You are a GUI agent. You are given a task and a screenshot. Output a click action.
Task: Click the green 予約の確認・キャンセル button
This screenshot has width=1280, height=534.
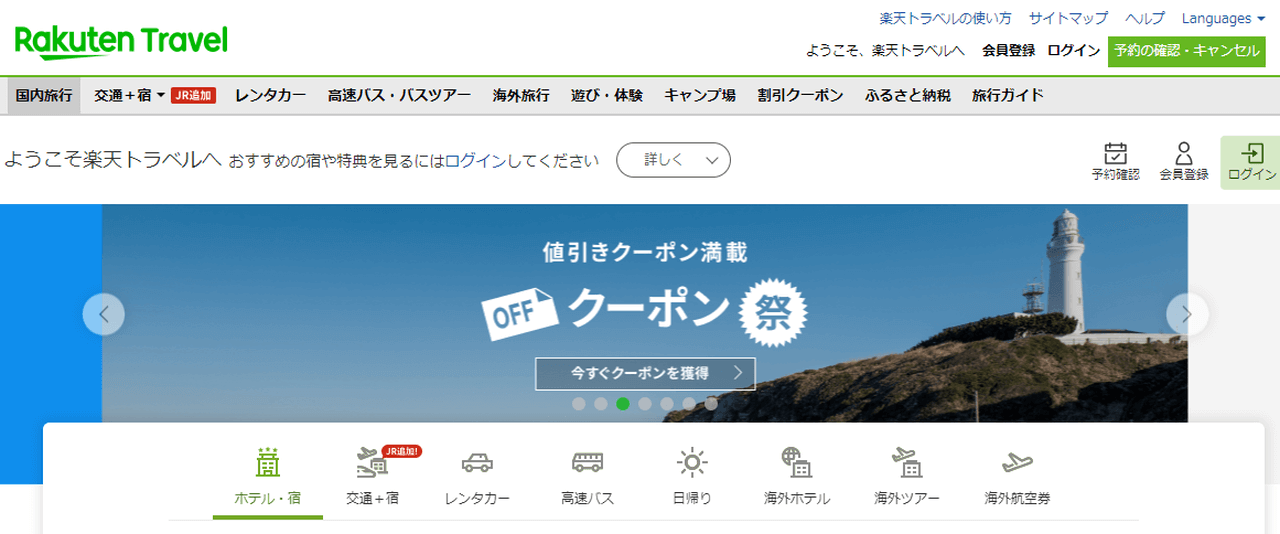[x=1186, y=50]
